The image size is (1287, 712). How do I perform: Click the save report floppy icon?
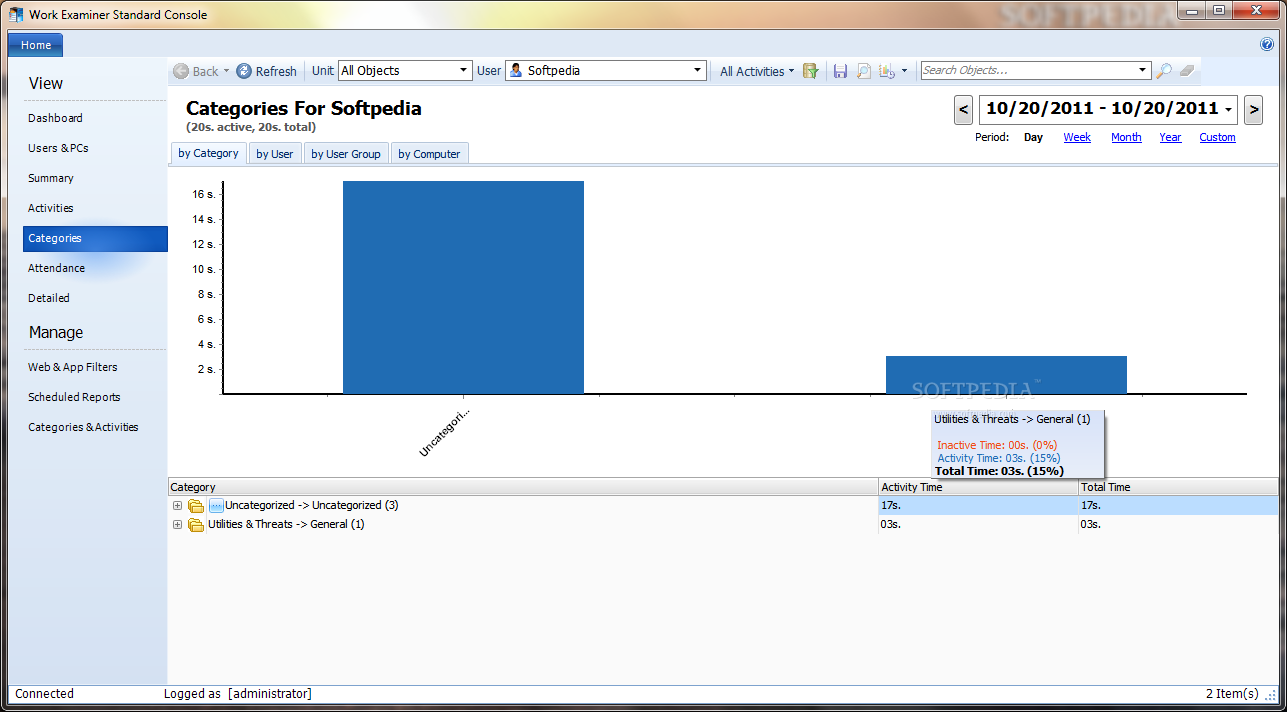840,71
